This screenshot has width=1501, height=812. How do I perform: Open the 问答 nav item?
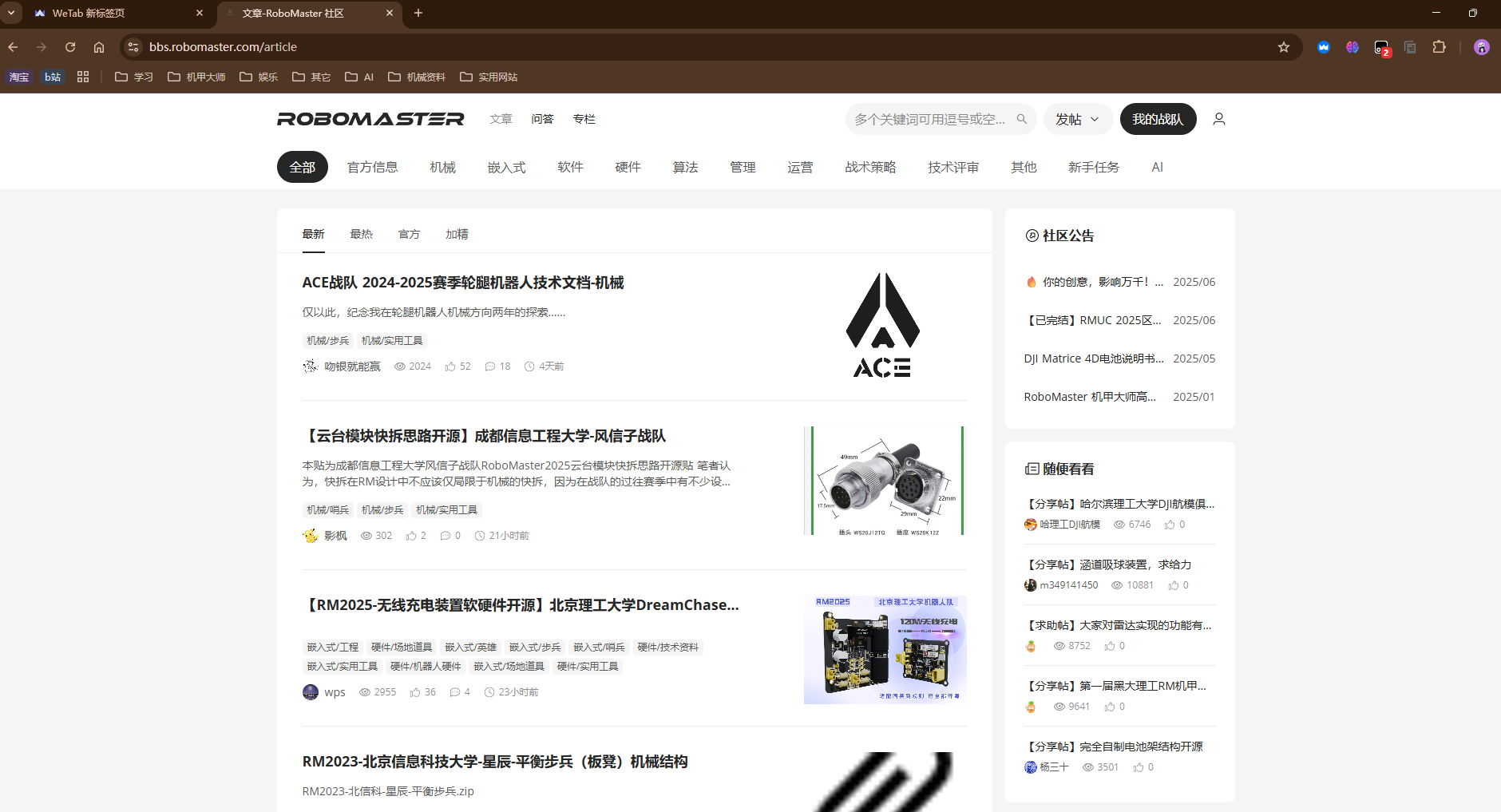click(542, 119)
